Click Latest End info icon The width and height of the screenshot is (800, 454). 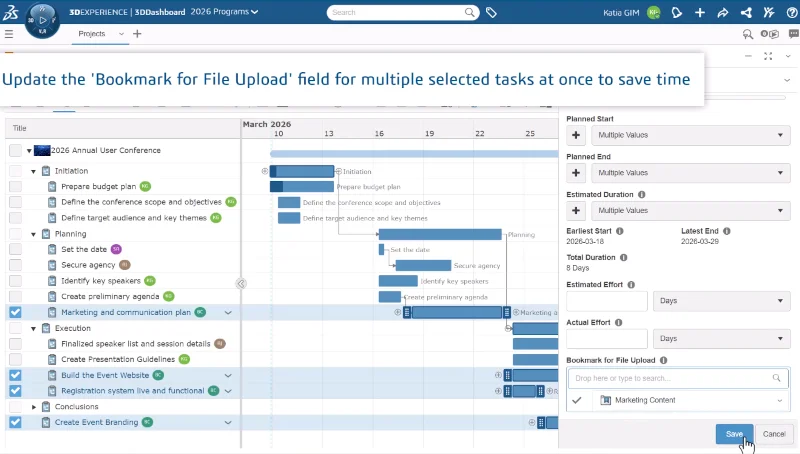(x=727, y=231)
